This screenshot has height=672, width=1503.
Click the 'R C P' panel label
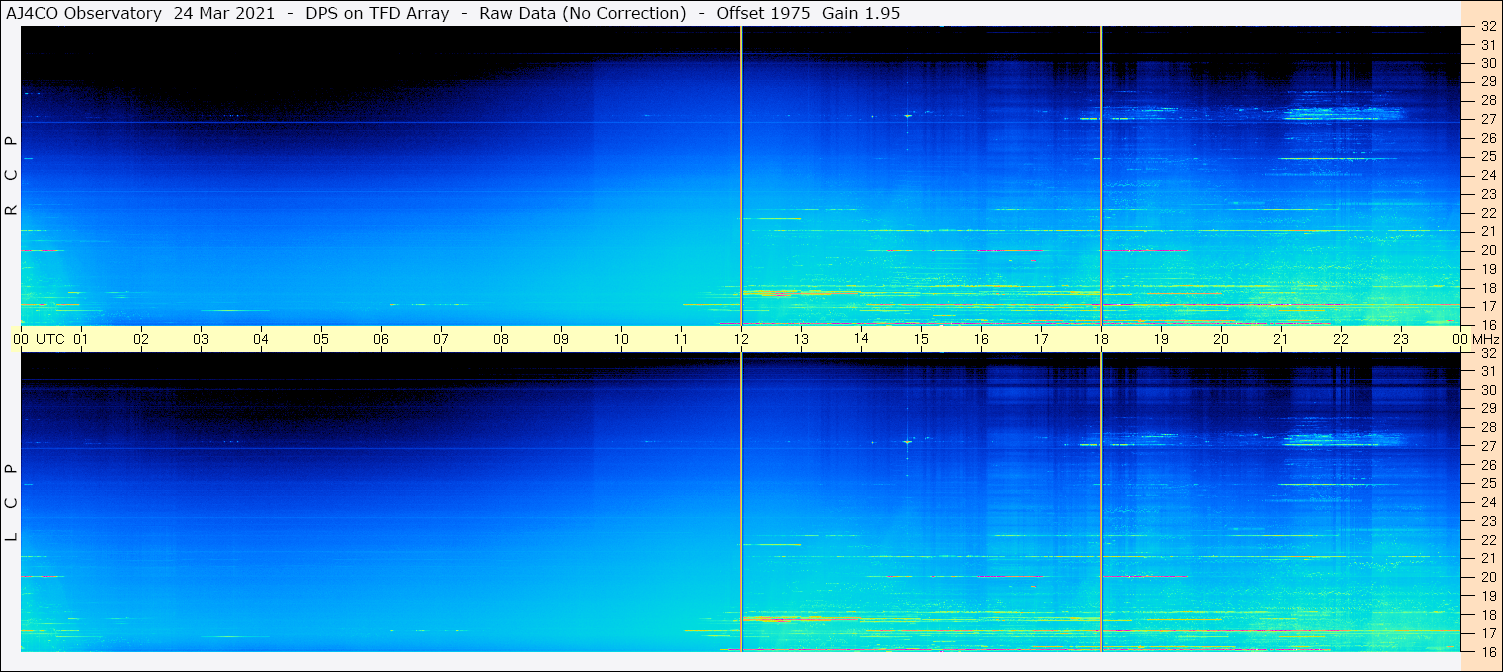pyautogui.click(x=12, y=175)
